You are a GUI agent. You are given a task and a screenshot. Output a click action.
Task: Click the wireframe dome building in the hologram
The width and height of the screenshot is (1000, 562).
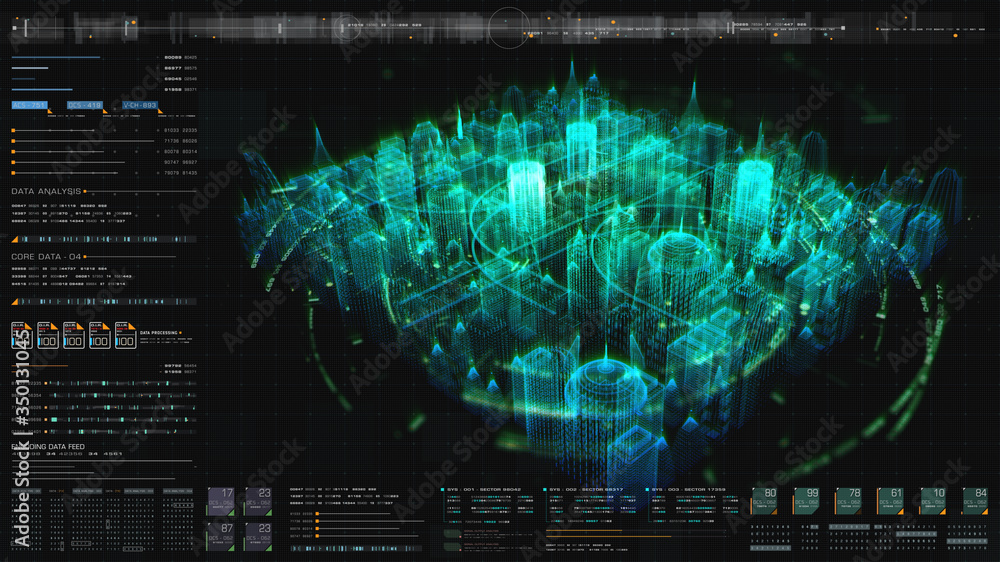pos(677,255)
